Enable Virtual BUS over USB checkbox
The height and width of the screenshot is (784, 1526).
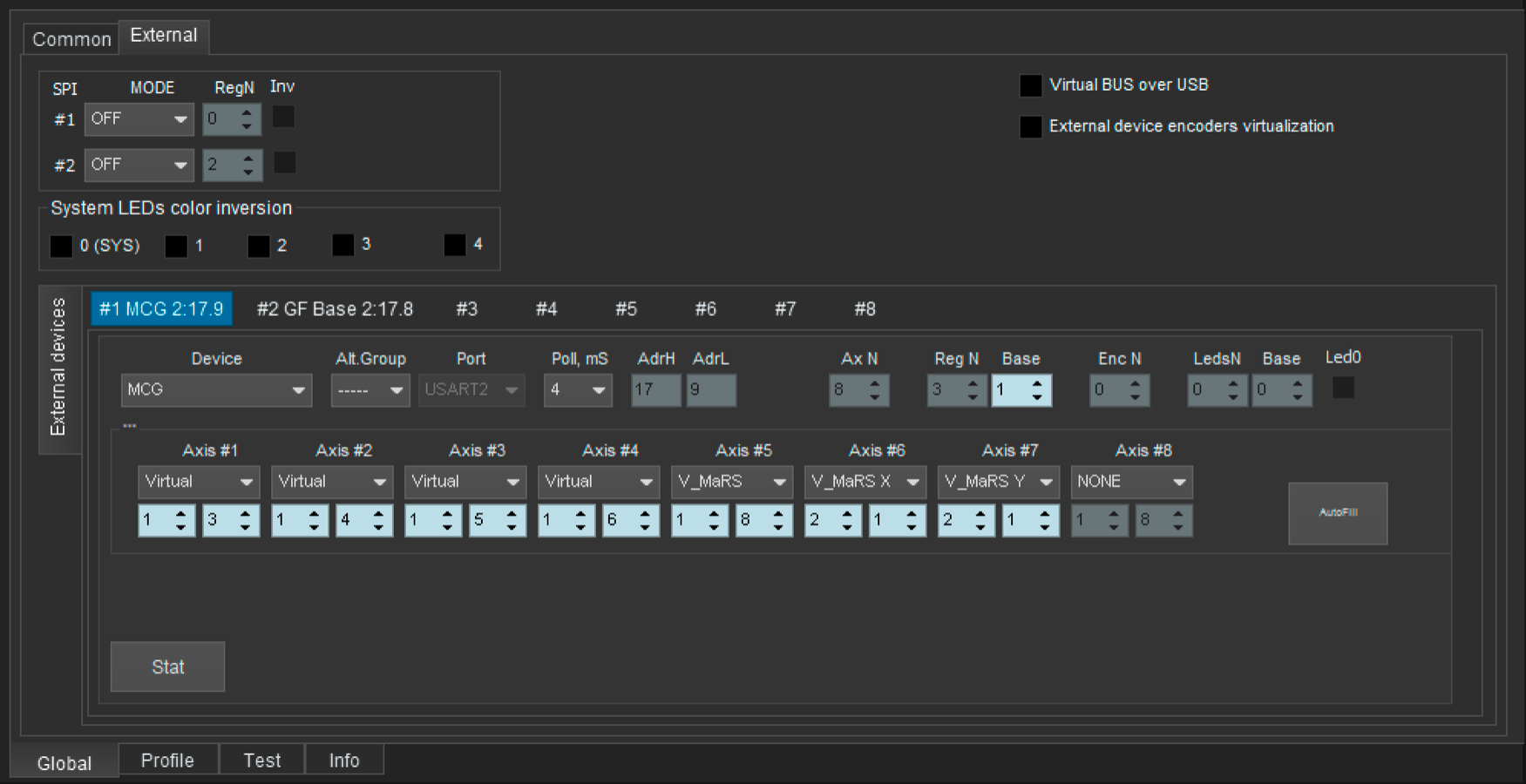click(x=1031, y=85)
